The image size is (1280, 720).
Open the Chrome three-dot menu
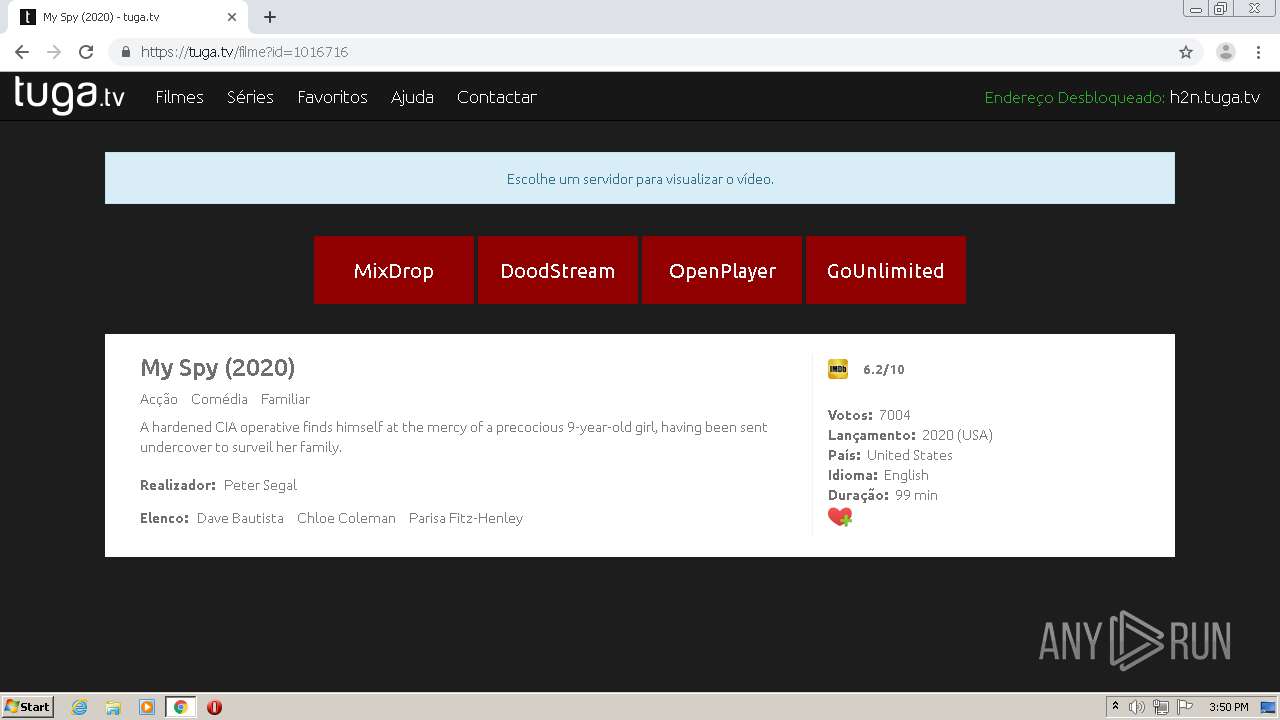coord(1258,52)
